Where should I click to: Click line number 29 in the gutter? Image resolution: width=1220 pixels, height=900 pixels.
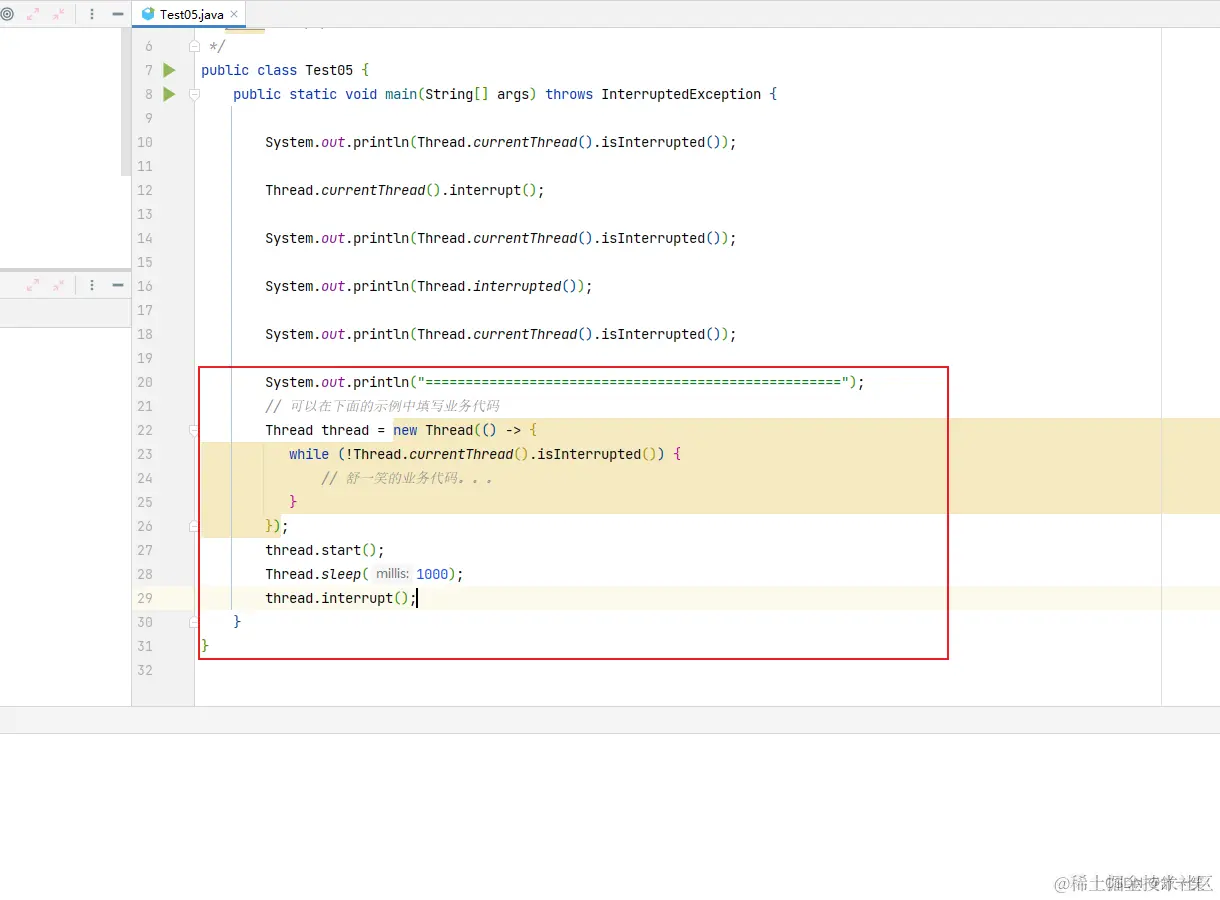click(145, 598)
